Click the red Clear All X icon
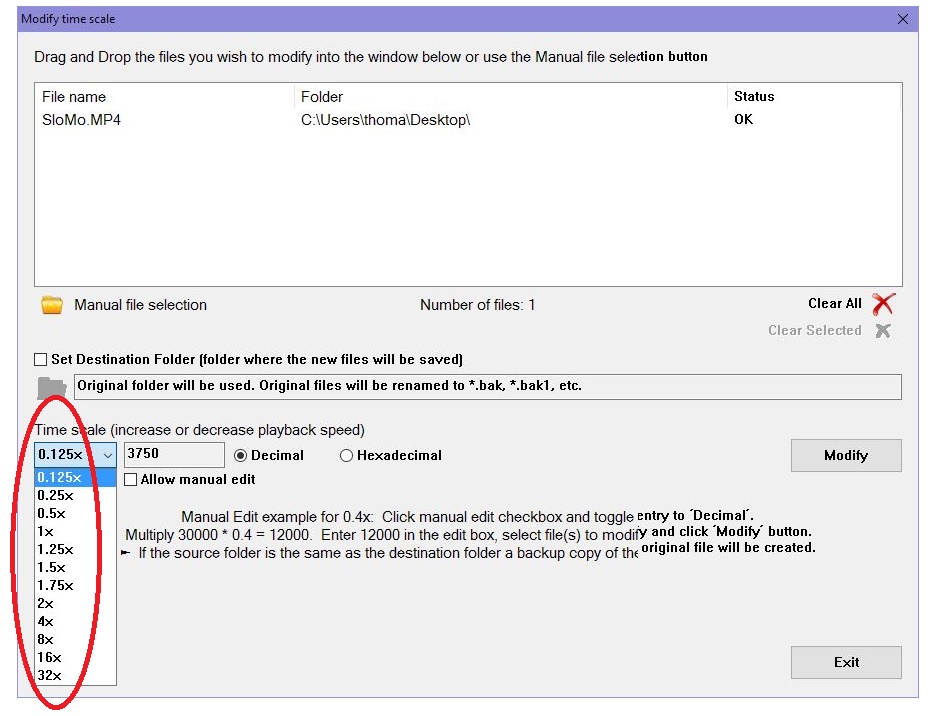This screenshot has height=716, width=938. (x=882, y=304)
